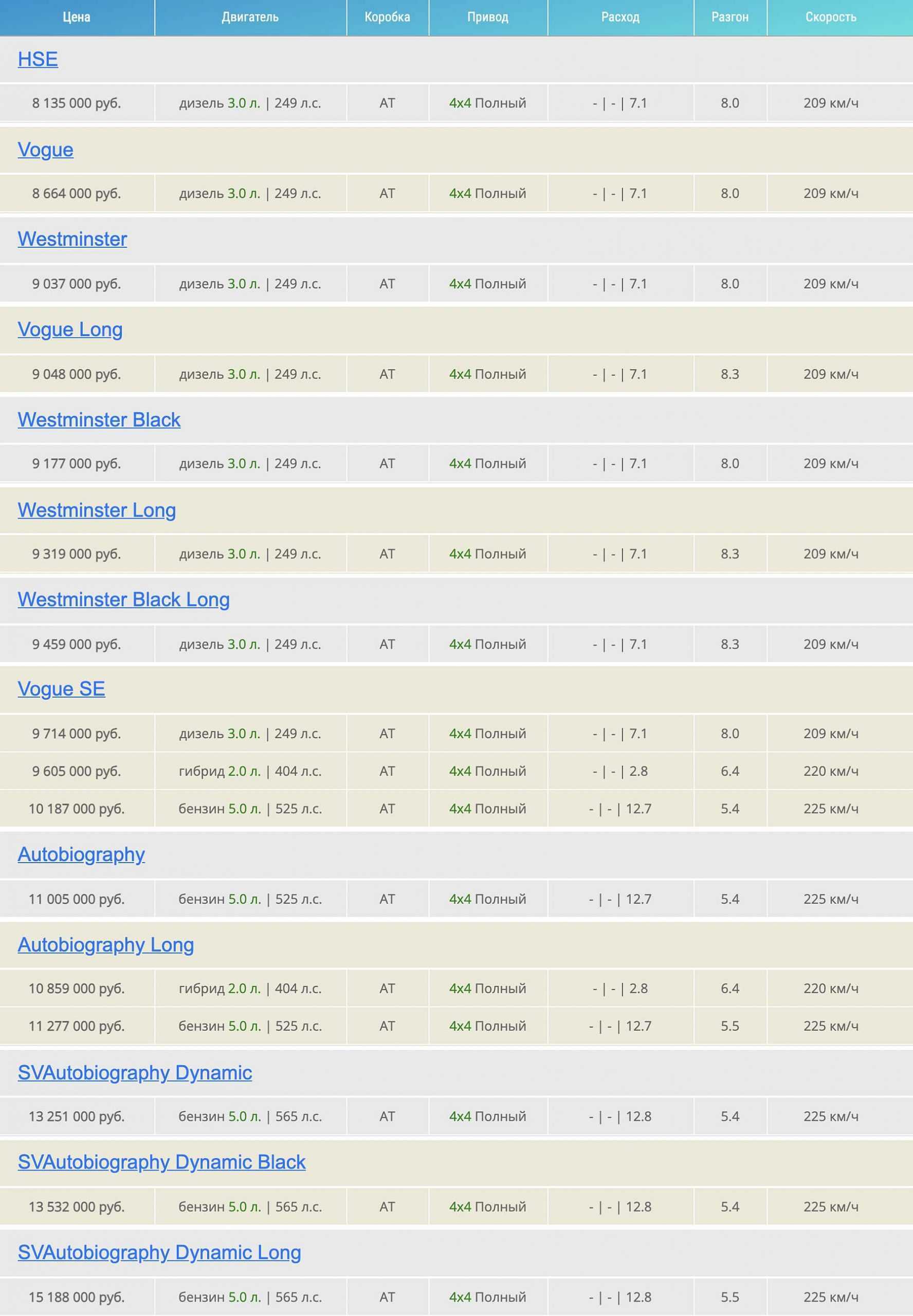Click the Vogue SE link

tap(61, 689)
